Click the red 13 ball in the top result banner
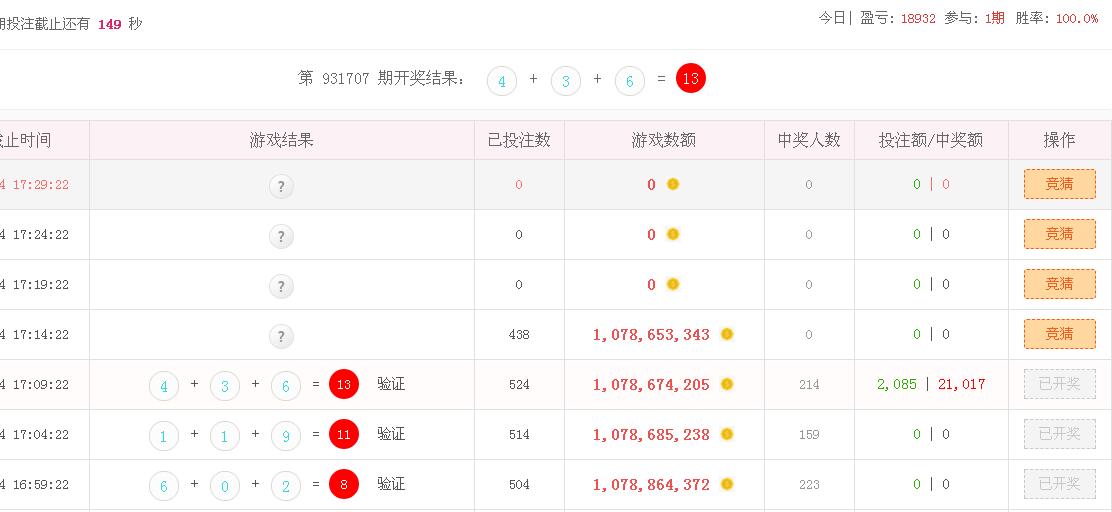This screenshot has height=512, width=1112. click(x=690, y=78)
